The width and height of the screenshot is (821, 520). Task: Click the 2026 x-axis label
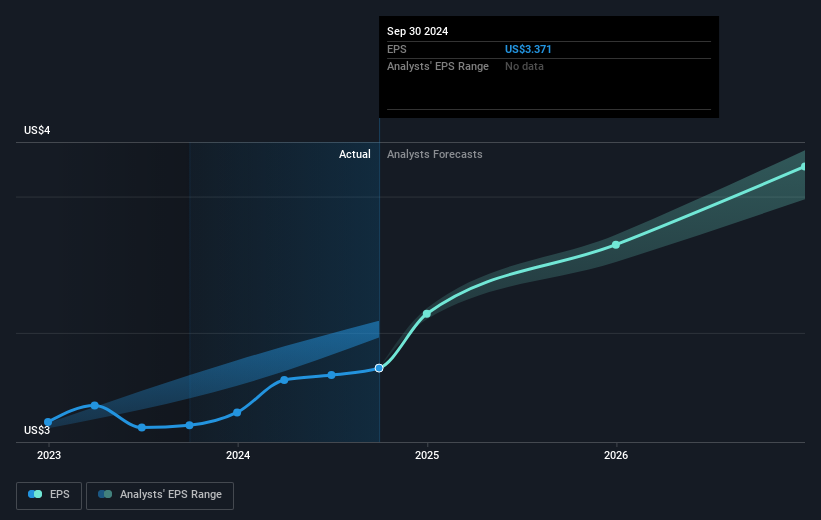[616, 456]
